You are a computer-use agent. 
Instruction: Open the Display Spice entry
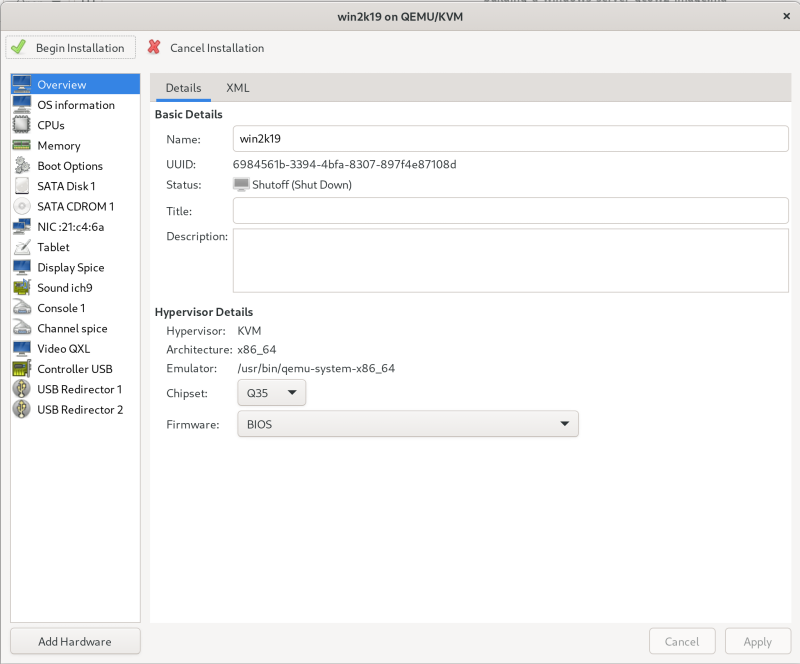pos(75,267)
